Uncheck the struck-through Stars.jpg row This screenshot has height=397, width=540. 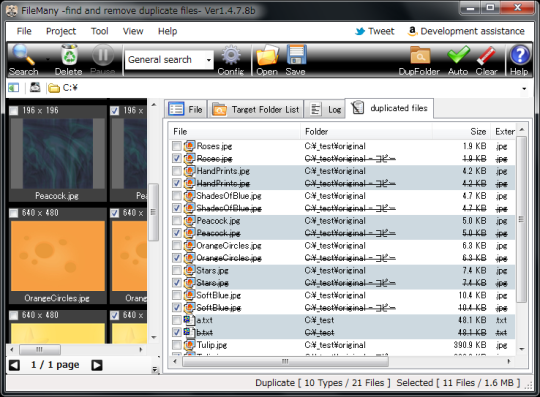tap(177, 283)
